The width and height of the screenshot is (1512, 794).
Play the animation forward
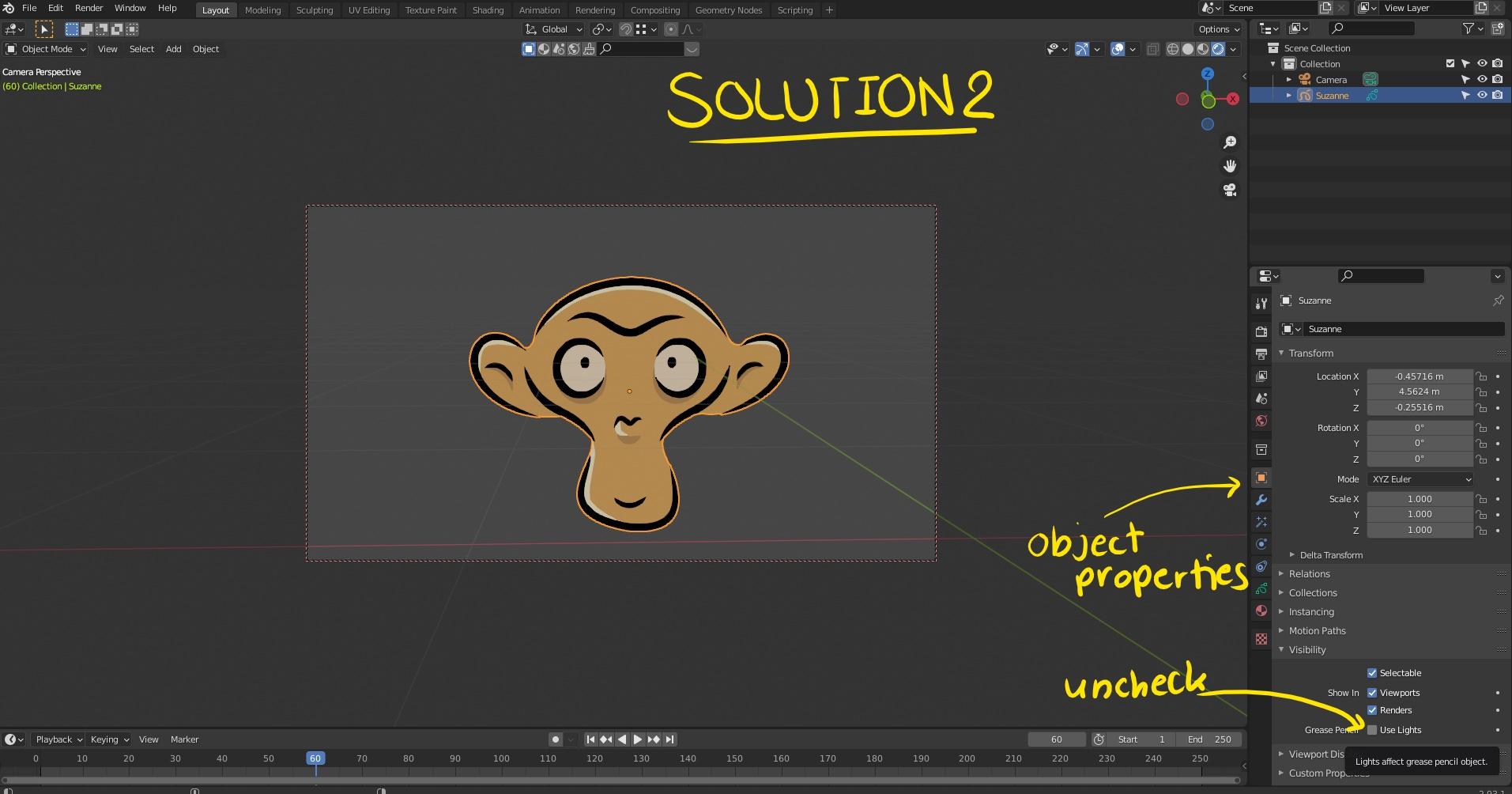click(x=637, y=739)
